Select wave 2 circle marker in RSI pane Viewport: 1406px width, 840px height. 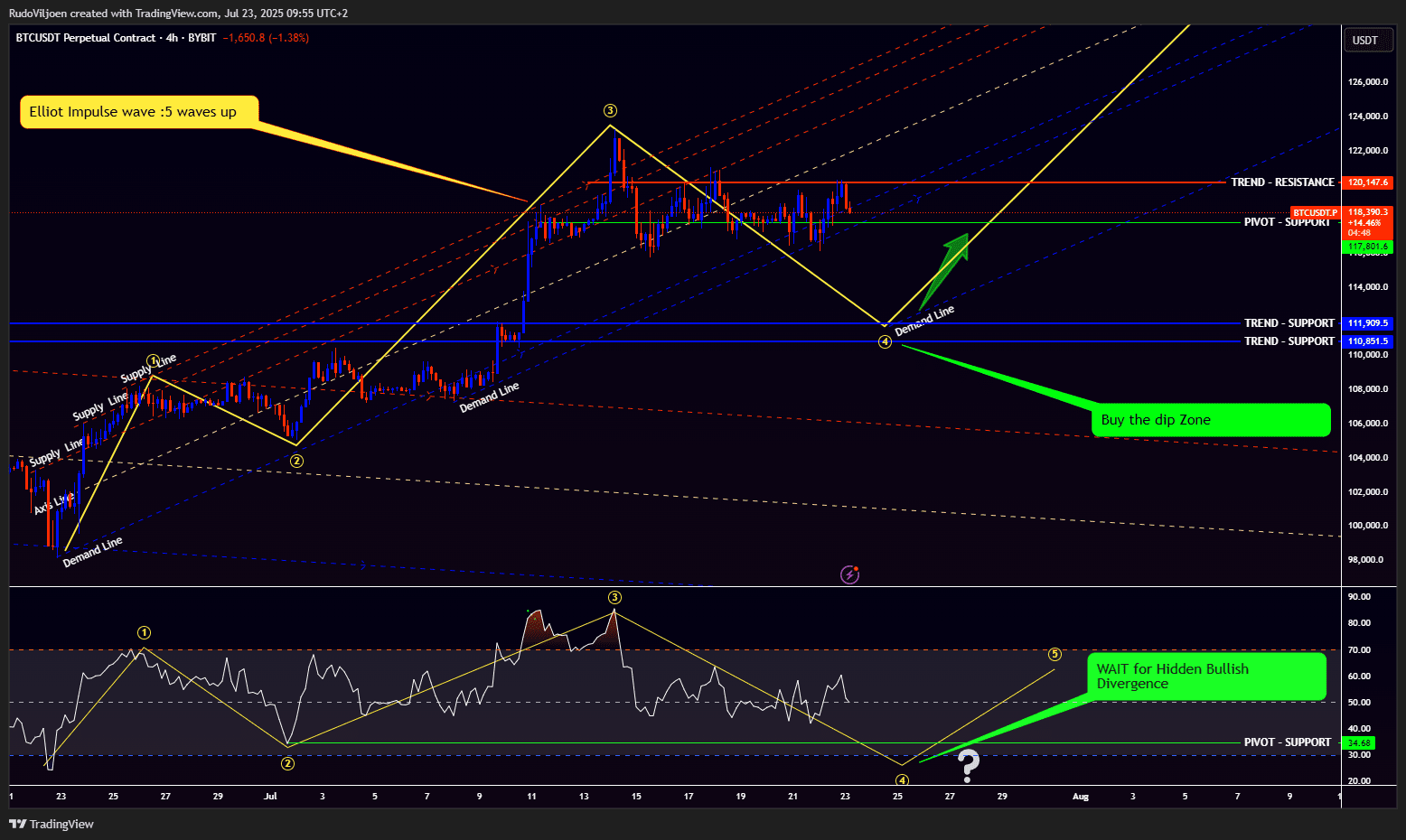click(287, 763)
